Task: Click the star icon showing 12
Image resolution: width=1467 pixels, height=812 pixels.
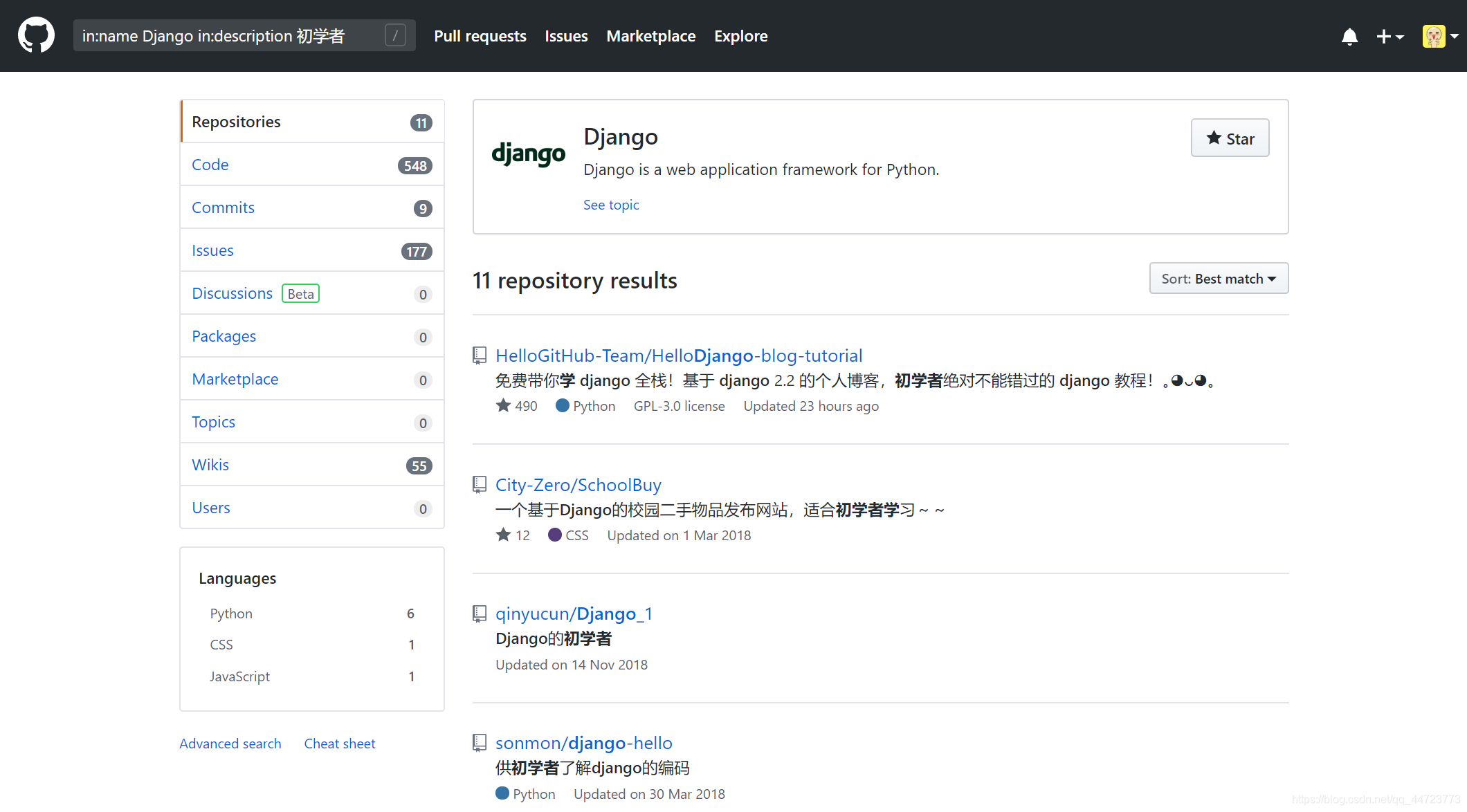Action: pyautogui.click(x=503, y=535)
